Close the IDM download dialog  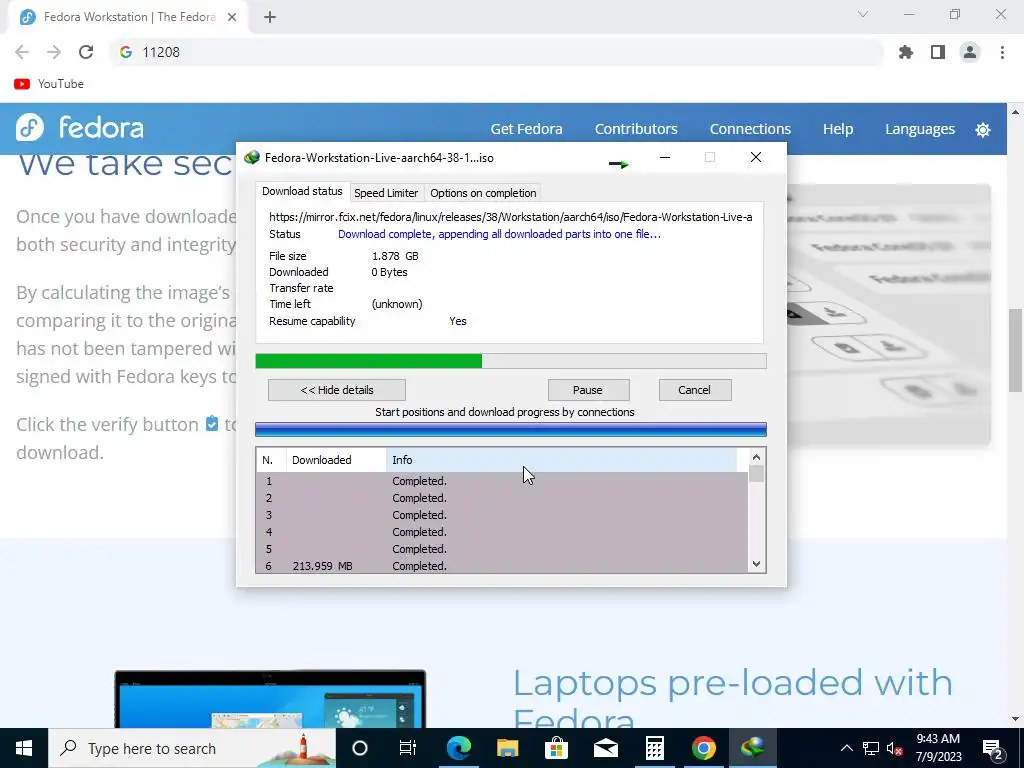click(756, 157)
